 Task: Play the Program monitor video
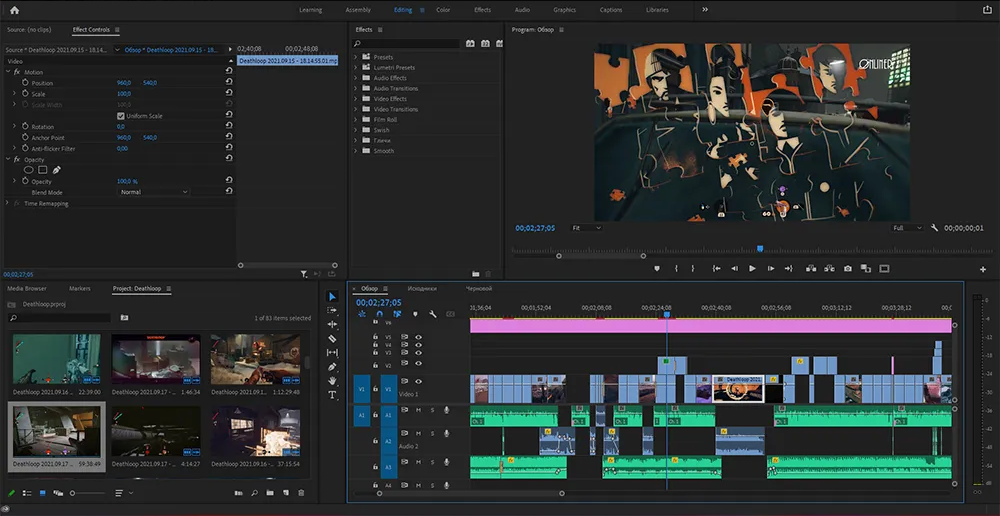coord(753,269)
